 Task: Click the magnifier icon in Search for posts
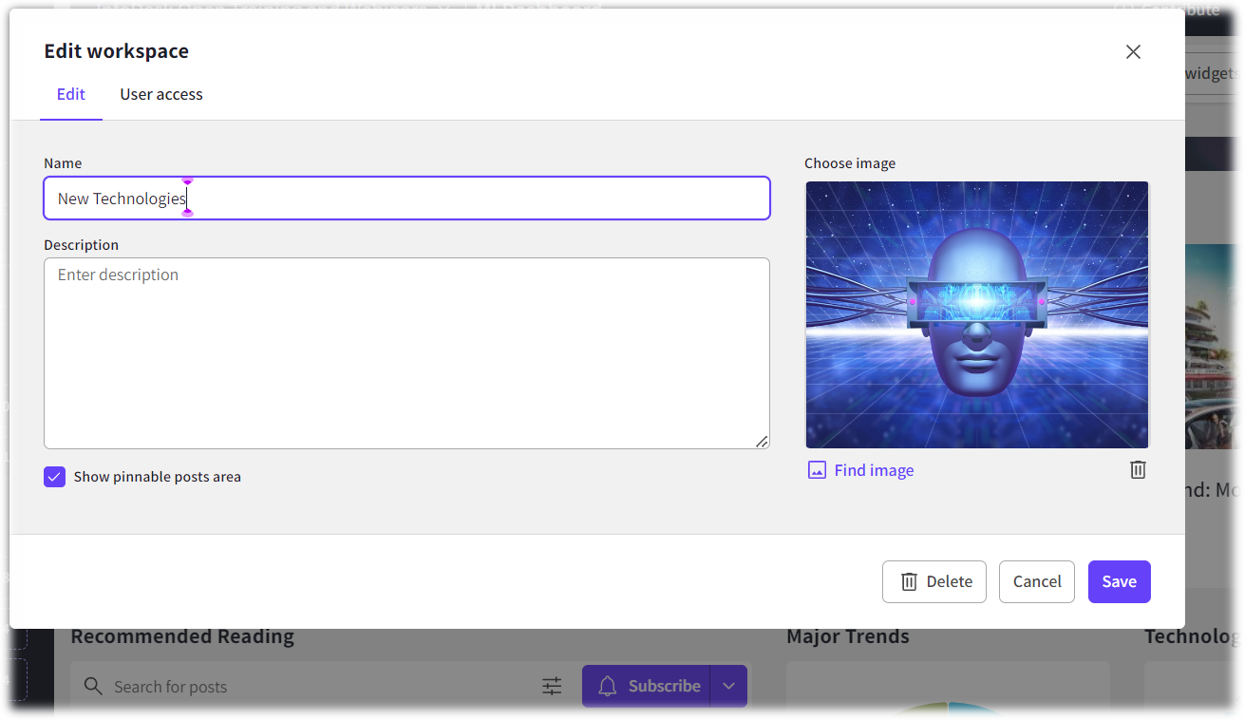point(93,686)
